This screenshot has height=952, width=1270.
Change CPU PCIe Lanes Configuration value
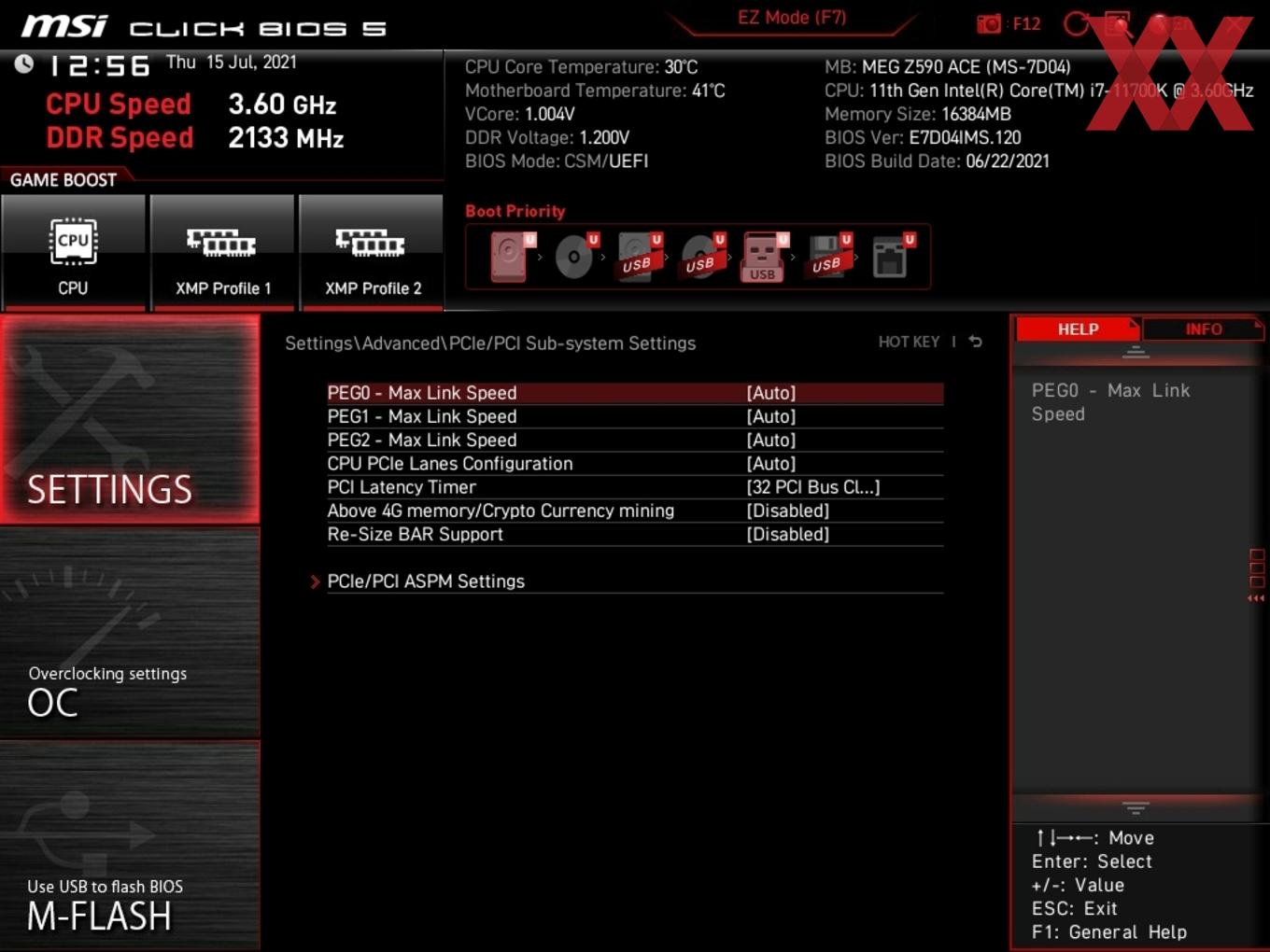770,463
